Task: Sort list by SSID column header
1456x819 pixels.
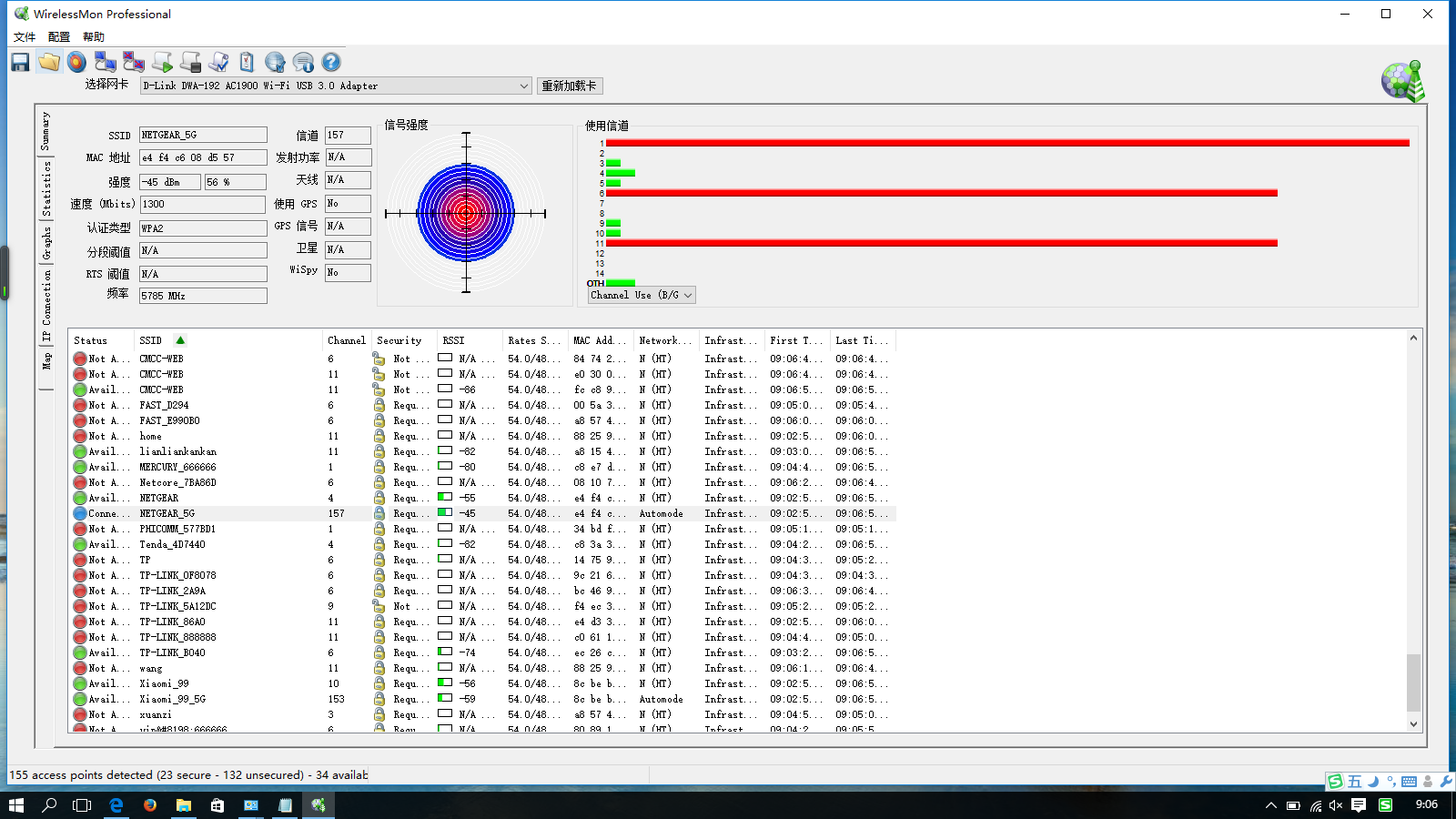Action: pyautogui.click(x=228, y=340)
